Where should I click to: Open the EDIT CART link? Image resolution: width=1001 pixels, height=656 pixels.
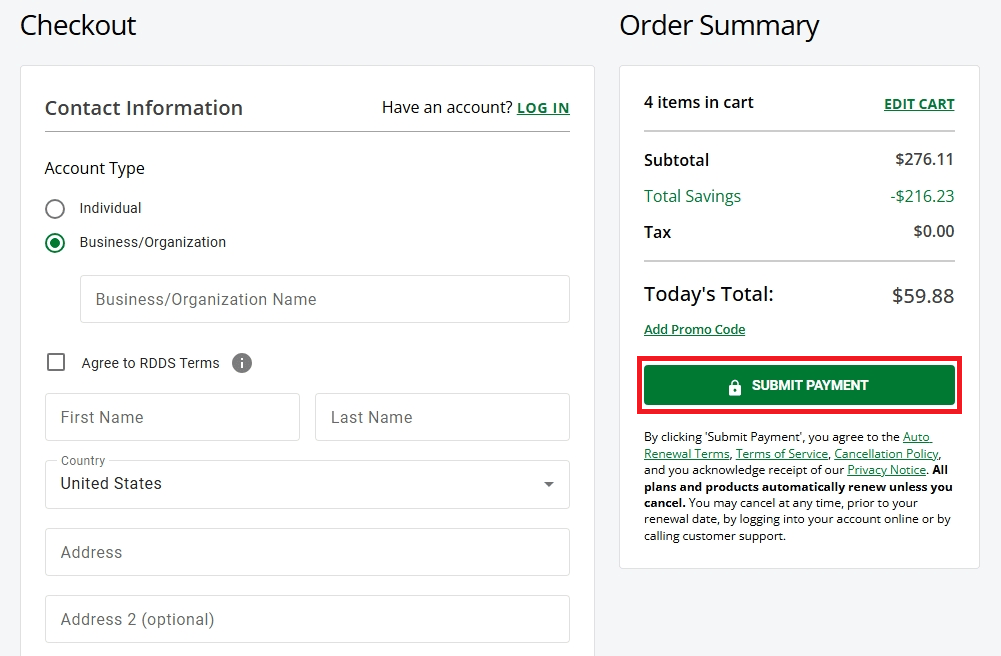tap(919, 104)
